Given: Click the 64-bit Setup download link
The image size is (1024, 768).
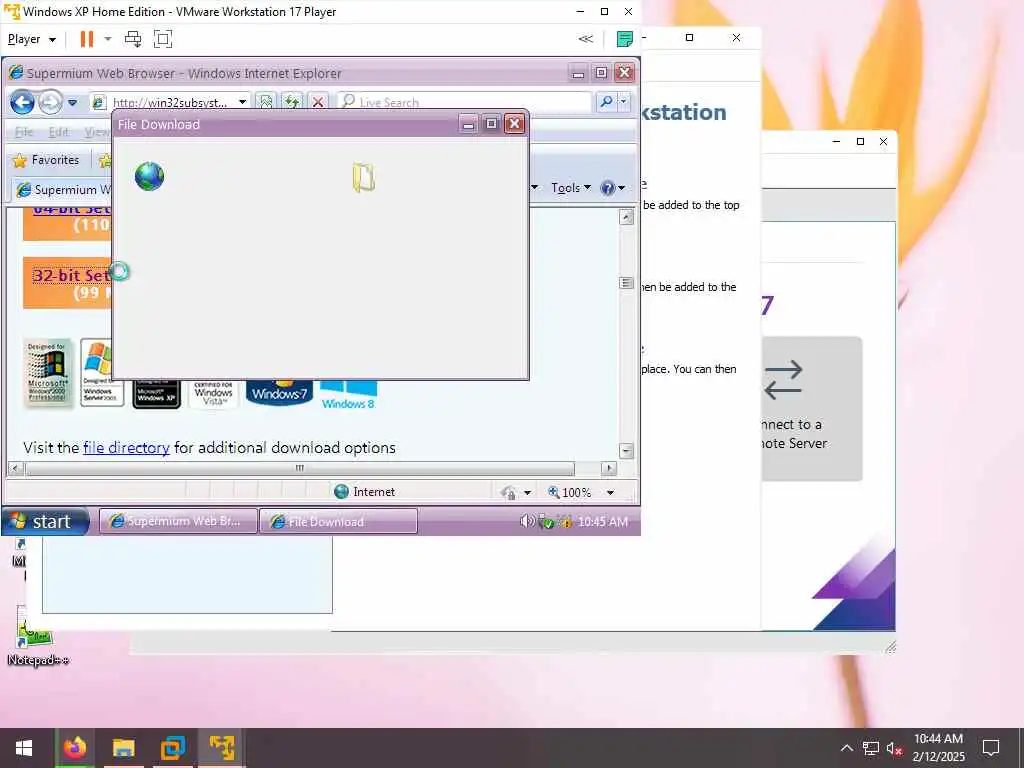Looking at the screenshot, I should pos(72,210).
